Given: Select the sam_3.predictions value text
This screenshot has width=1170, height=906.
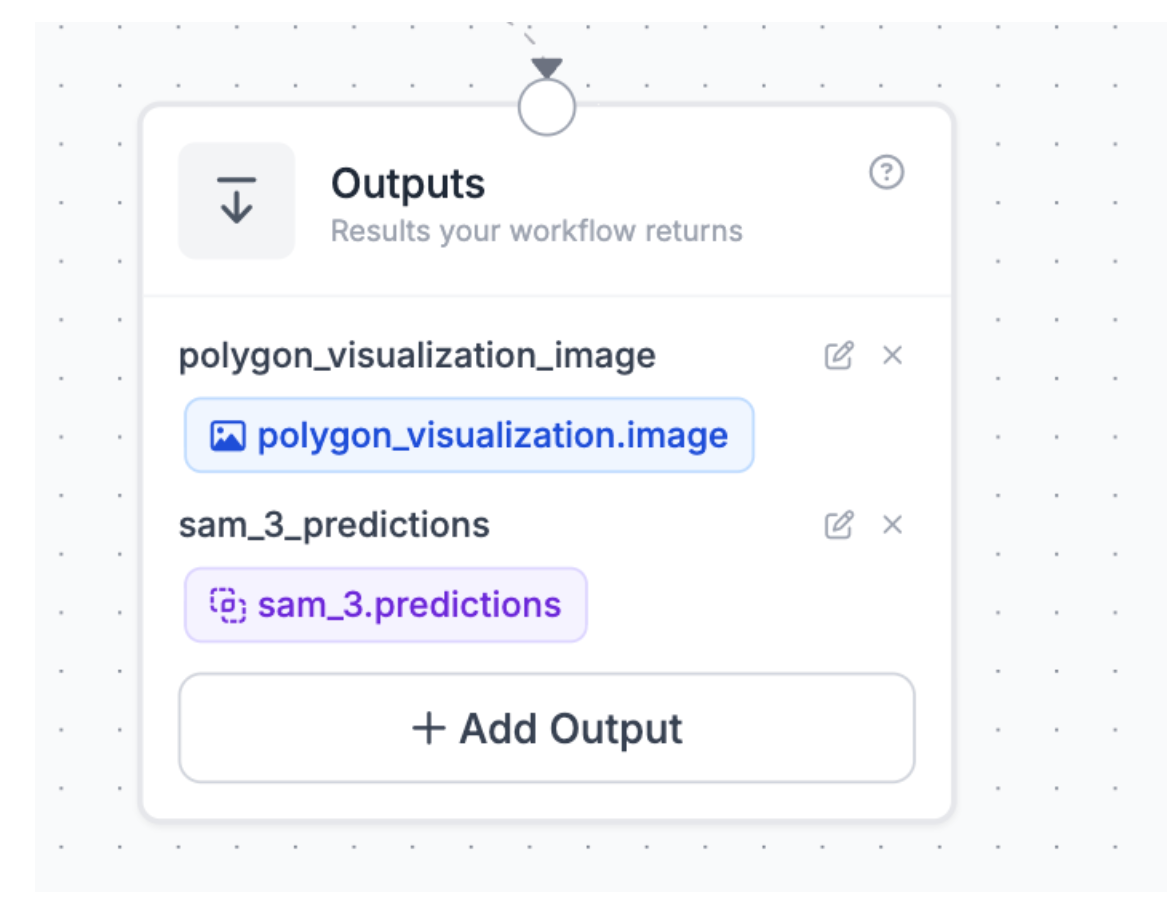Looking at the screenshot, I should [x=409, y=605].
